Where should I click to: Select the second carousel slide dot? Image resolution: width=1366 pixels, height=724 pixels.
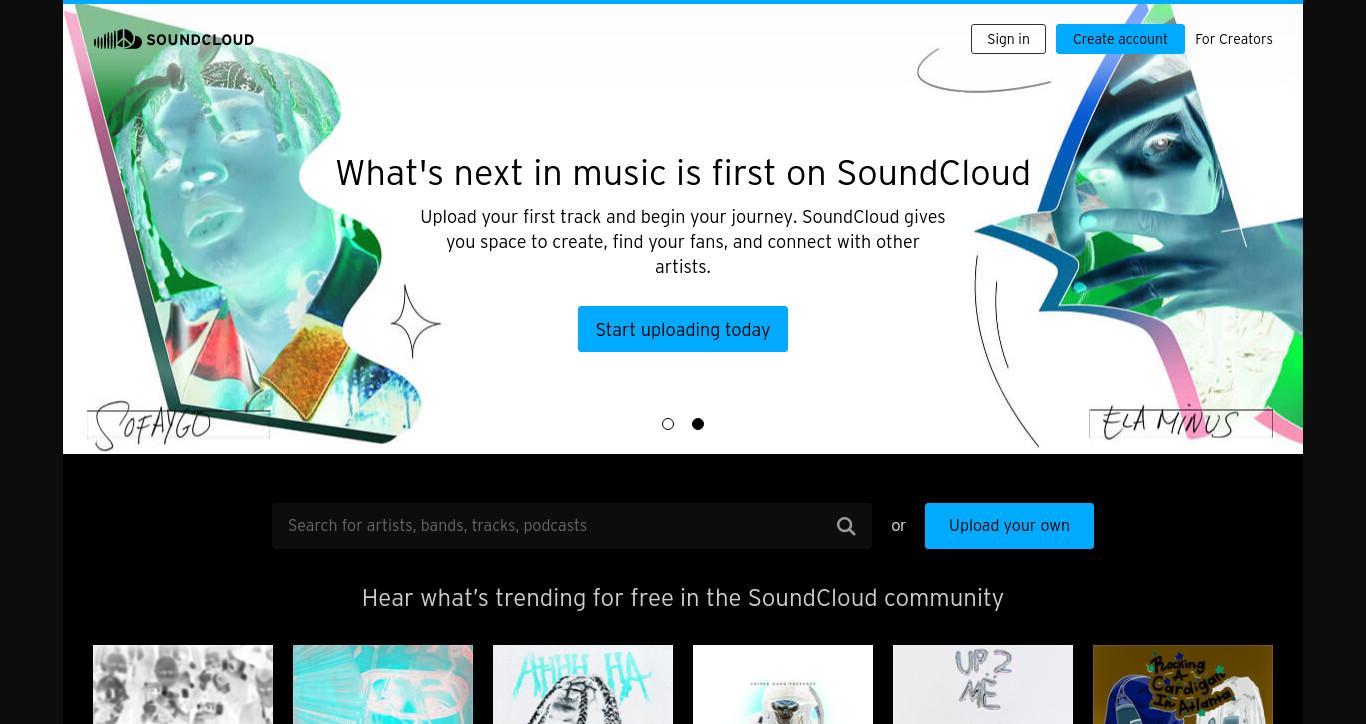coord(698,424)
